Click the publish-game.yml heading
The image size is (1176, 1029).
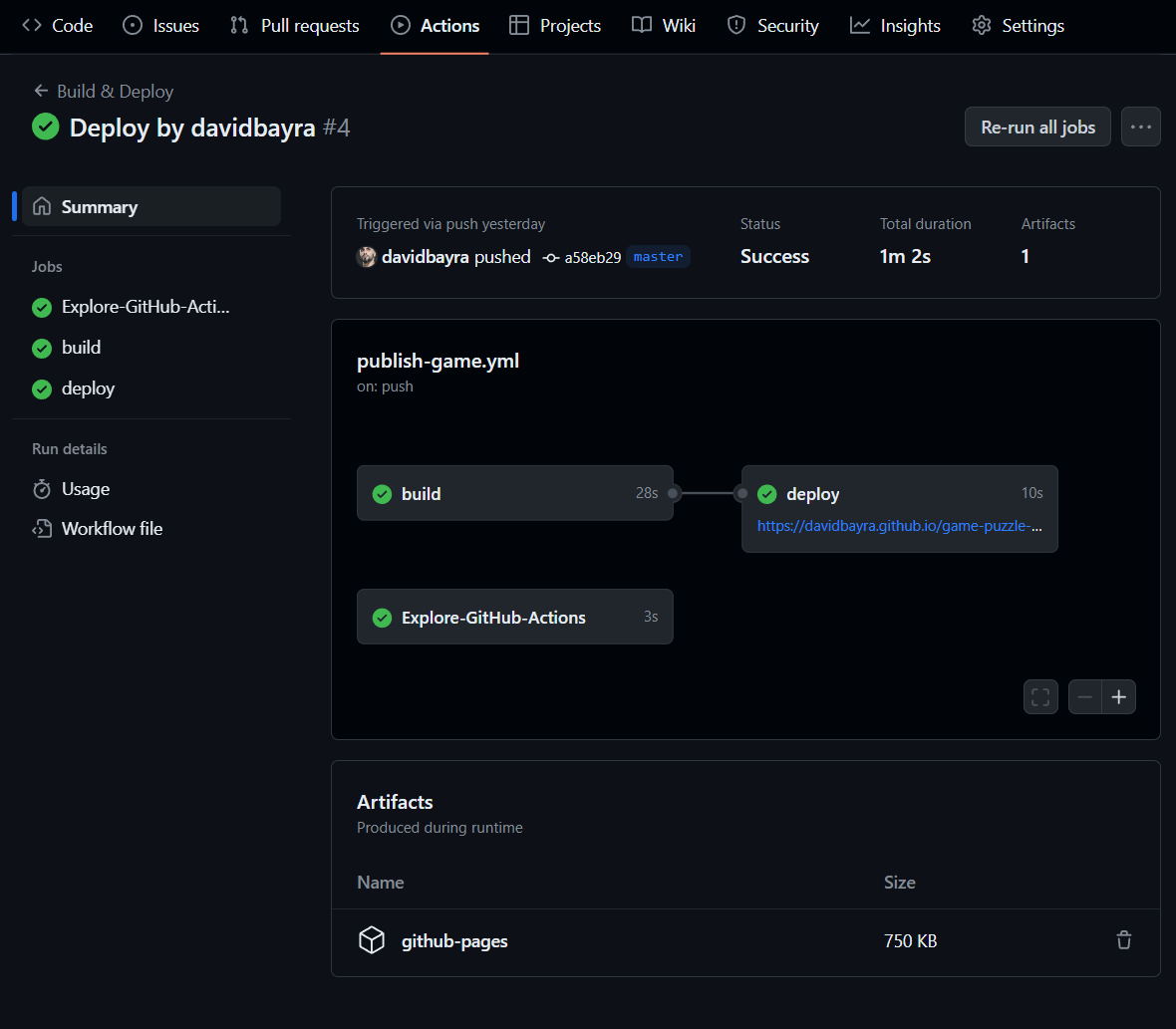[438, 361]
